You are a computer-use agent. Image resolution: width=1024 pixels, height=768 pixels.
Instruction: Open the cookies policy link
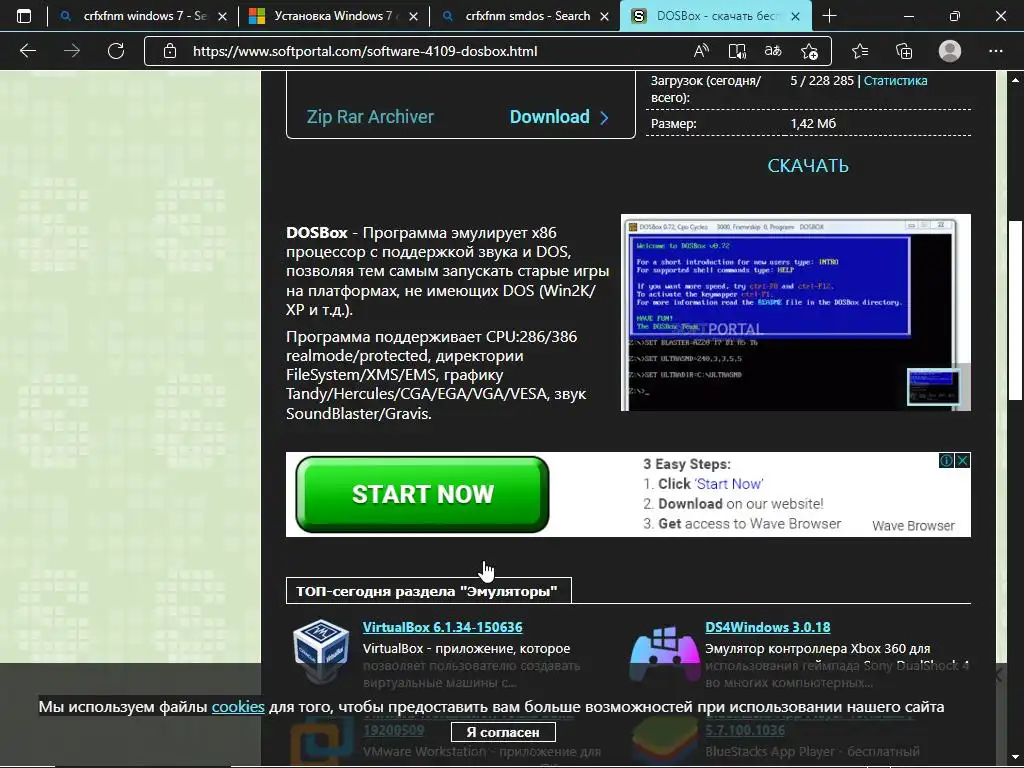(238, 707)
